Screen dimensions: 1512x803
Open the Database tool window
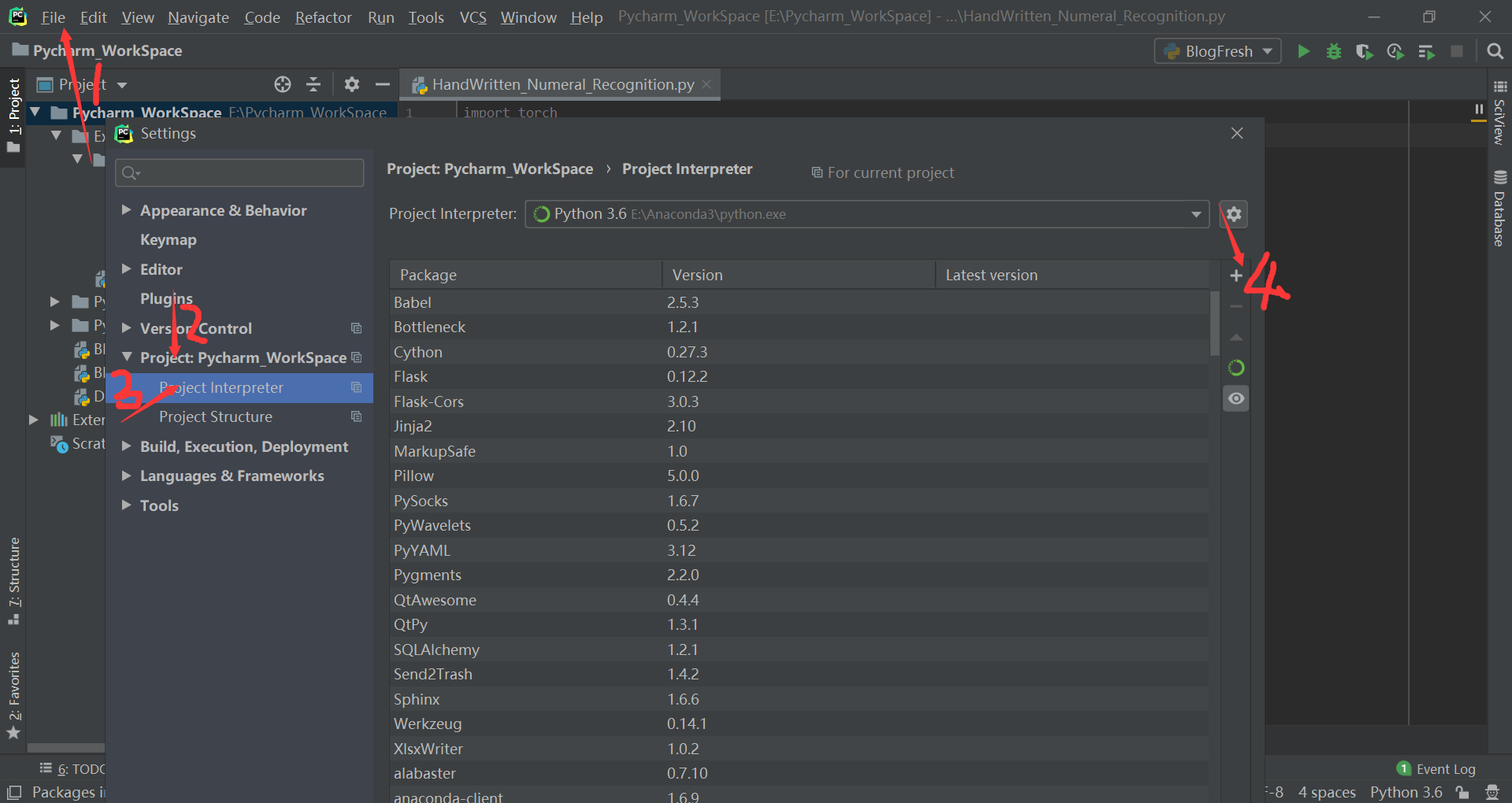point(1499,209)
